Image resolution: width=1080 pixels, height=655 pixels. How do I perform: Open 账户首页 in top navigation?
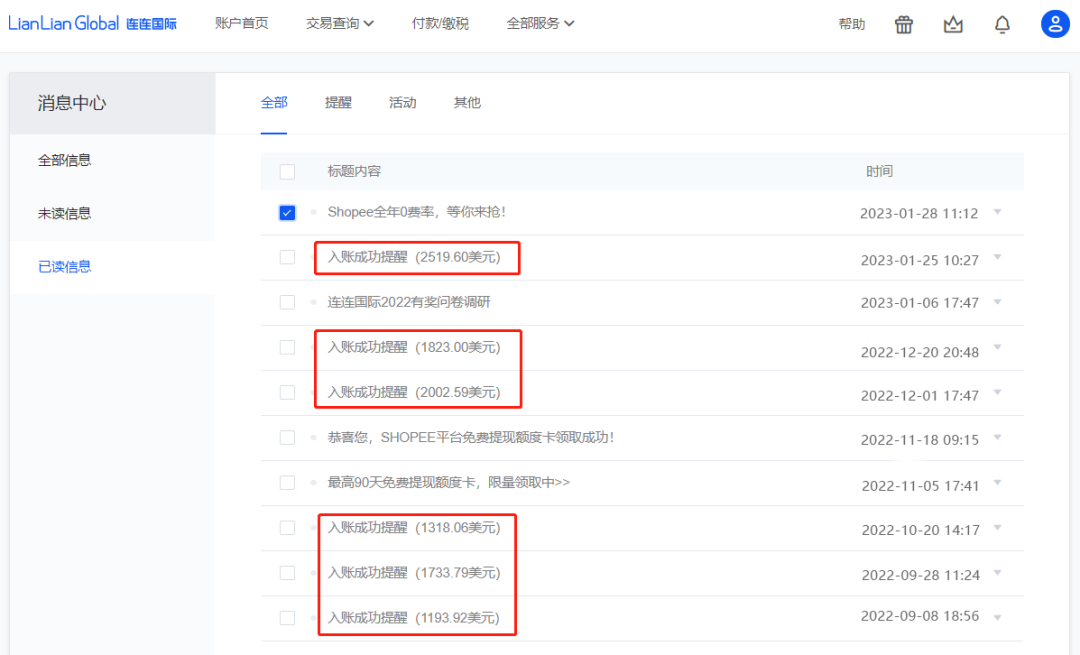[242, 23]
